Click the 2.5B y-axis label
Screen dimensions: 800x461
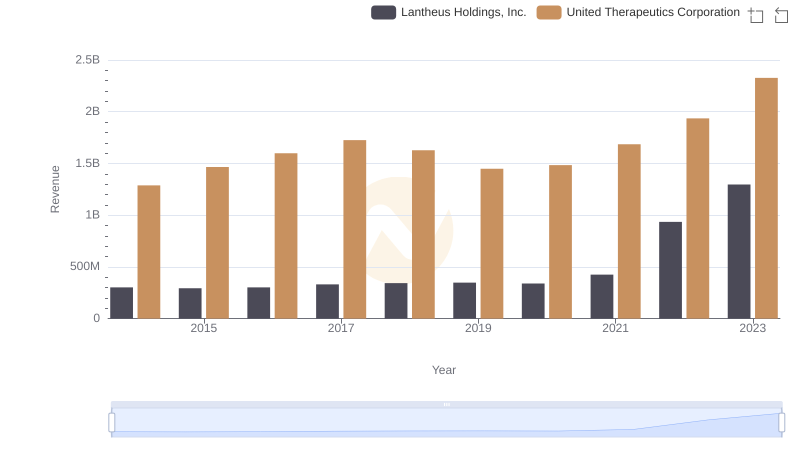pyautogui.click(x=88, y=60)
